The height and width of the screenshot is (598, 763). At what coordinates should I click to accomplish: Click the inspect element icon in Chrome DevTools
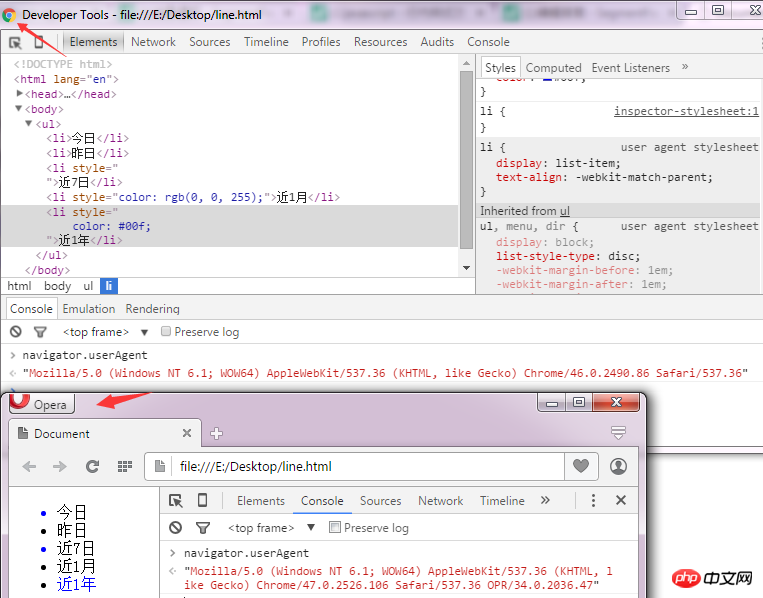pyautogui.click(x=16, y=42)
